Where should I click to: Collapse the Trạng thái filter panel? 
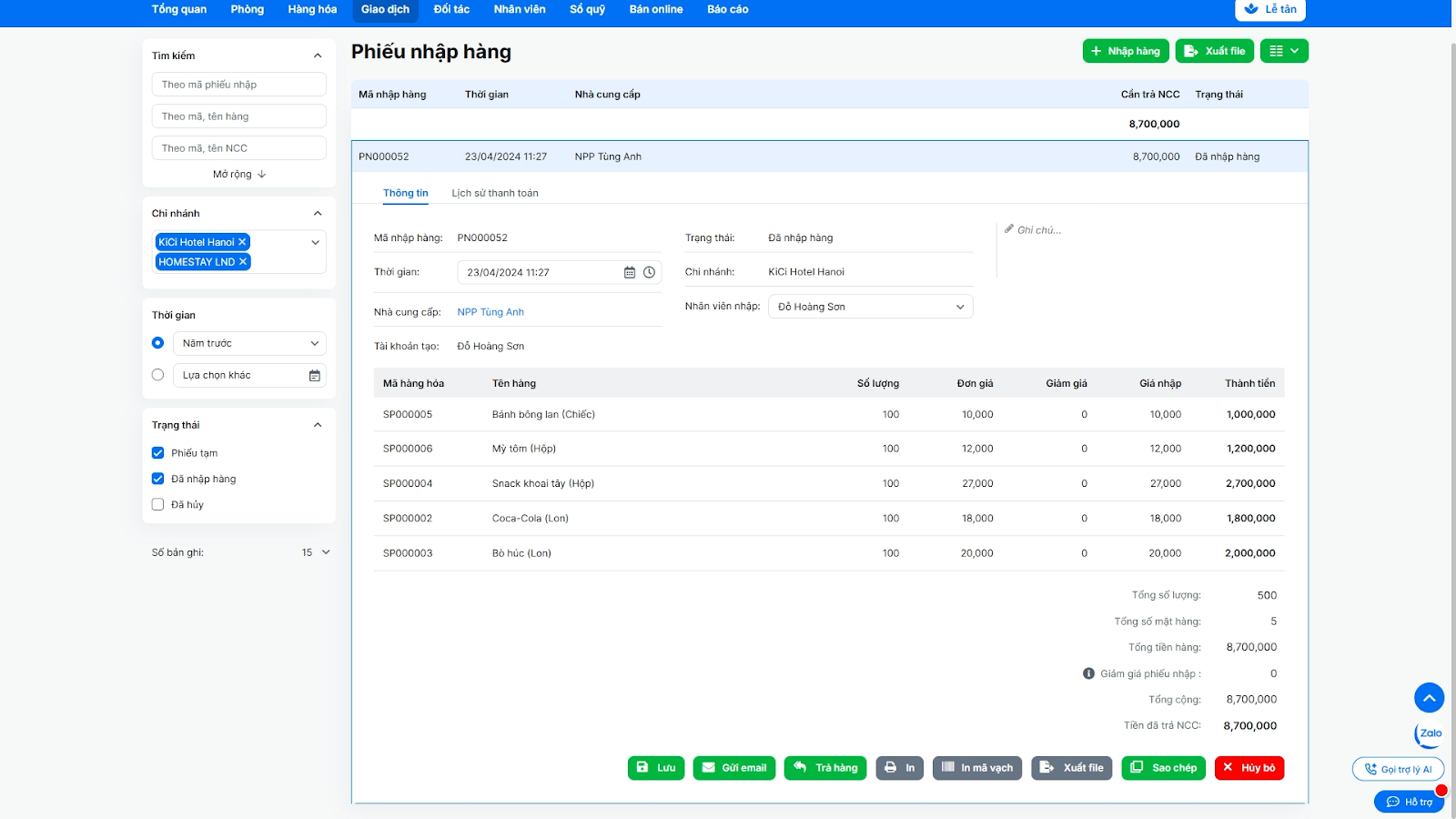(318, 425)
